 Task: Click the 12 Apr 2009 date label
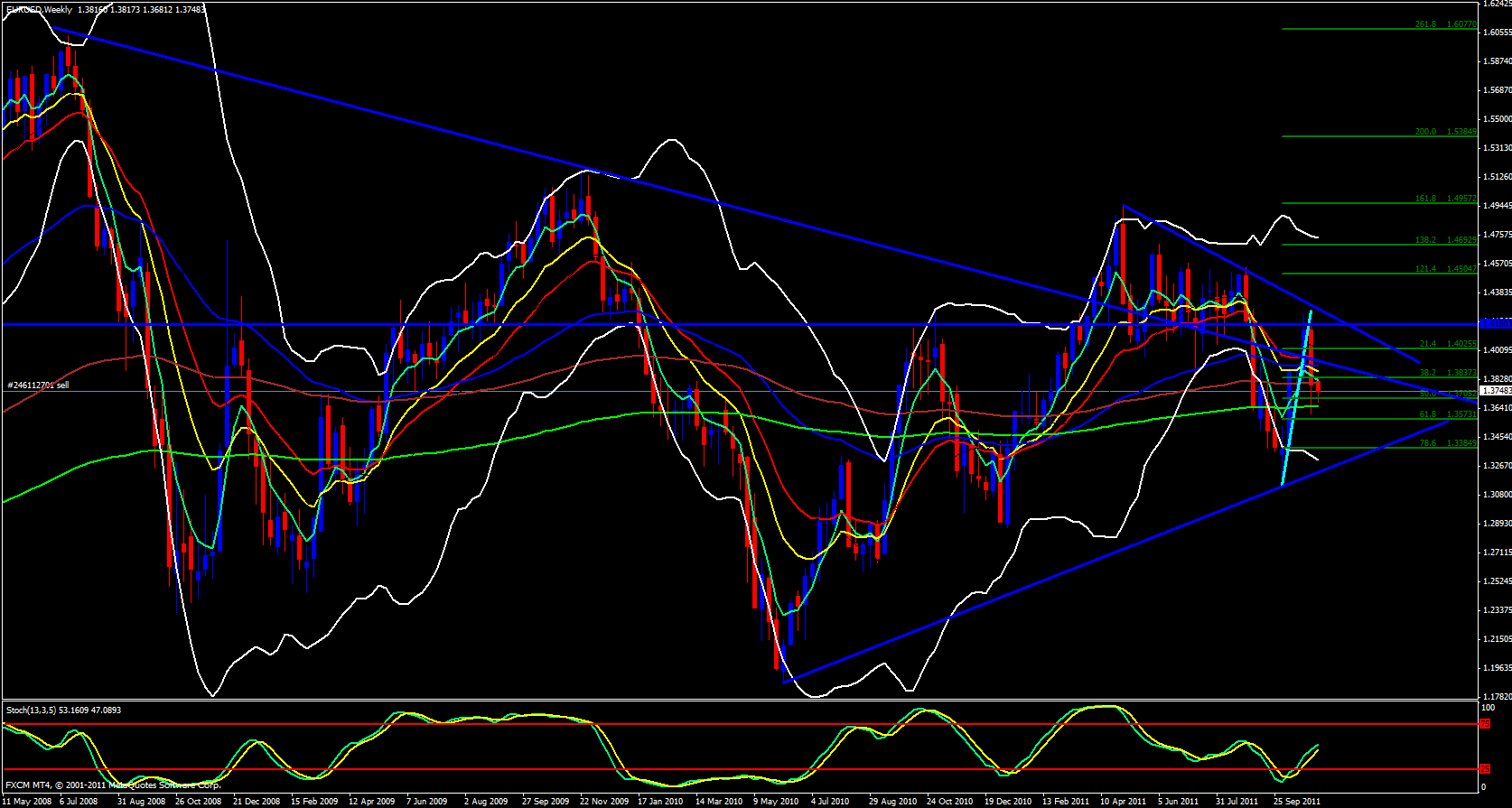pos(372,802)
